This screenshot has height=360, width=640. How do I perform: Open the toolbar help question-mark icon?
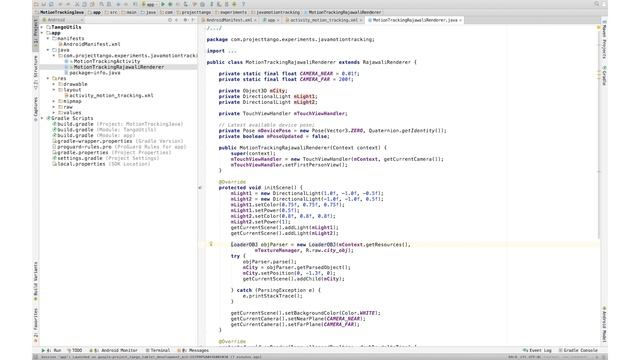[243, 4]
